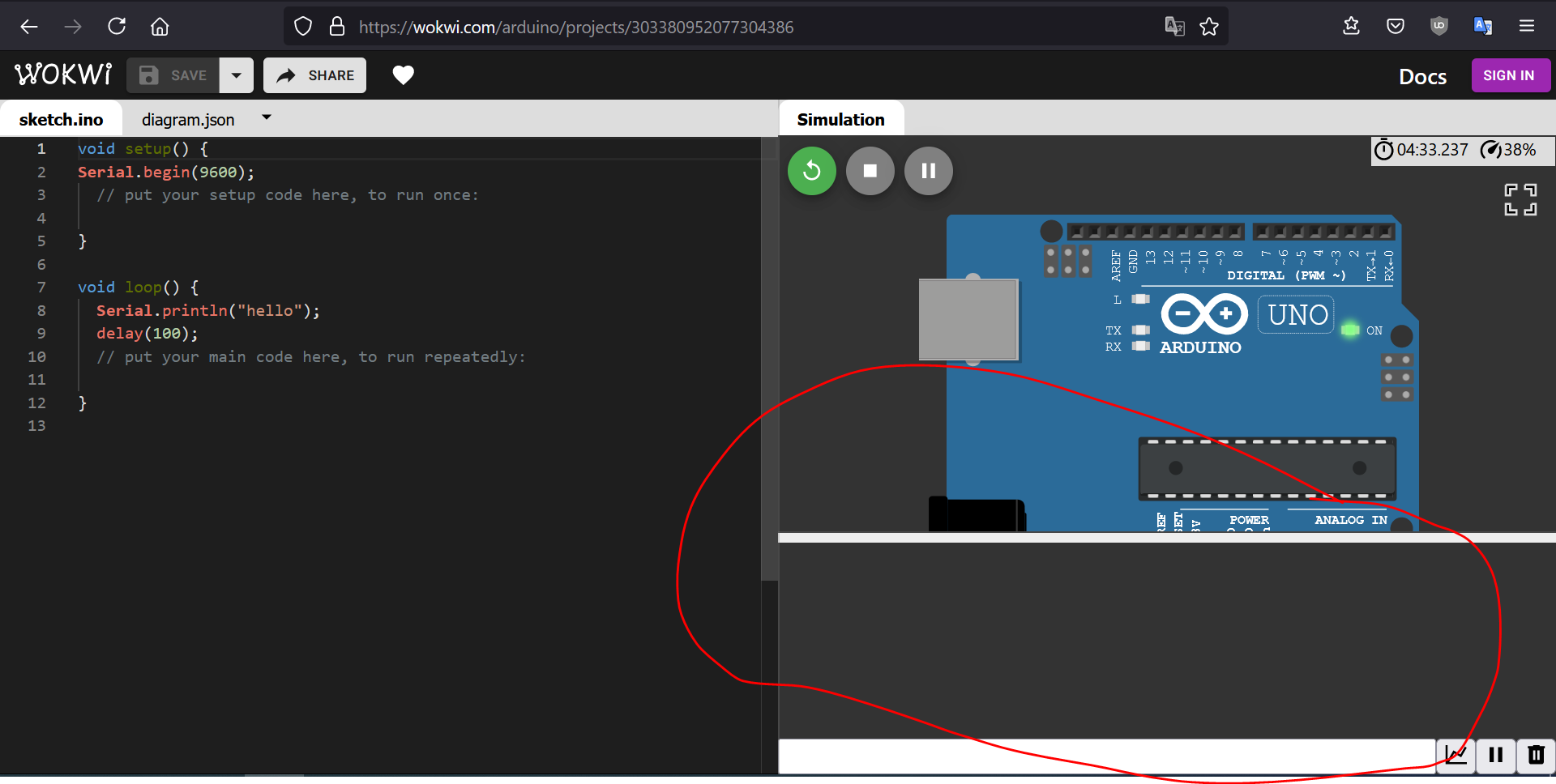Open the Firefox application menu
The width and height of the screenshot is (1556, 784).
[x=1527, y=26]
